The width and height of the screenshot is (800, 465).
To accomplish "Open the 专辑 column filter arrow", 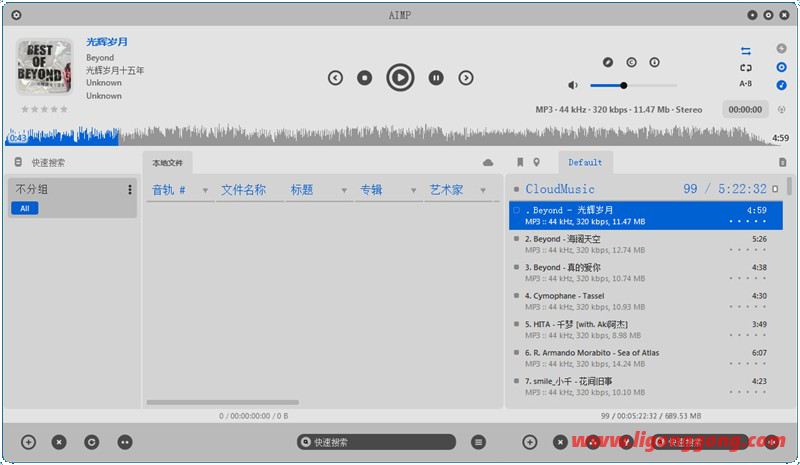I will click(x=413, y=190).
